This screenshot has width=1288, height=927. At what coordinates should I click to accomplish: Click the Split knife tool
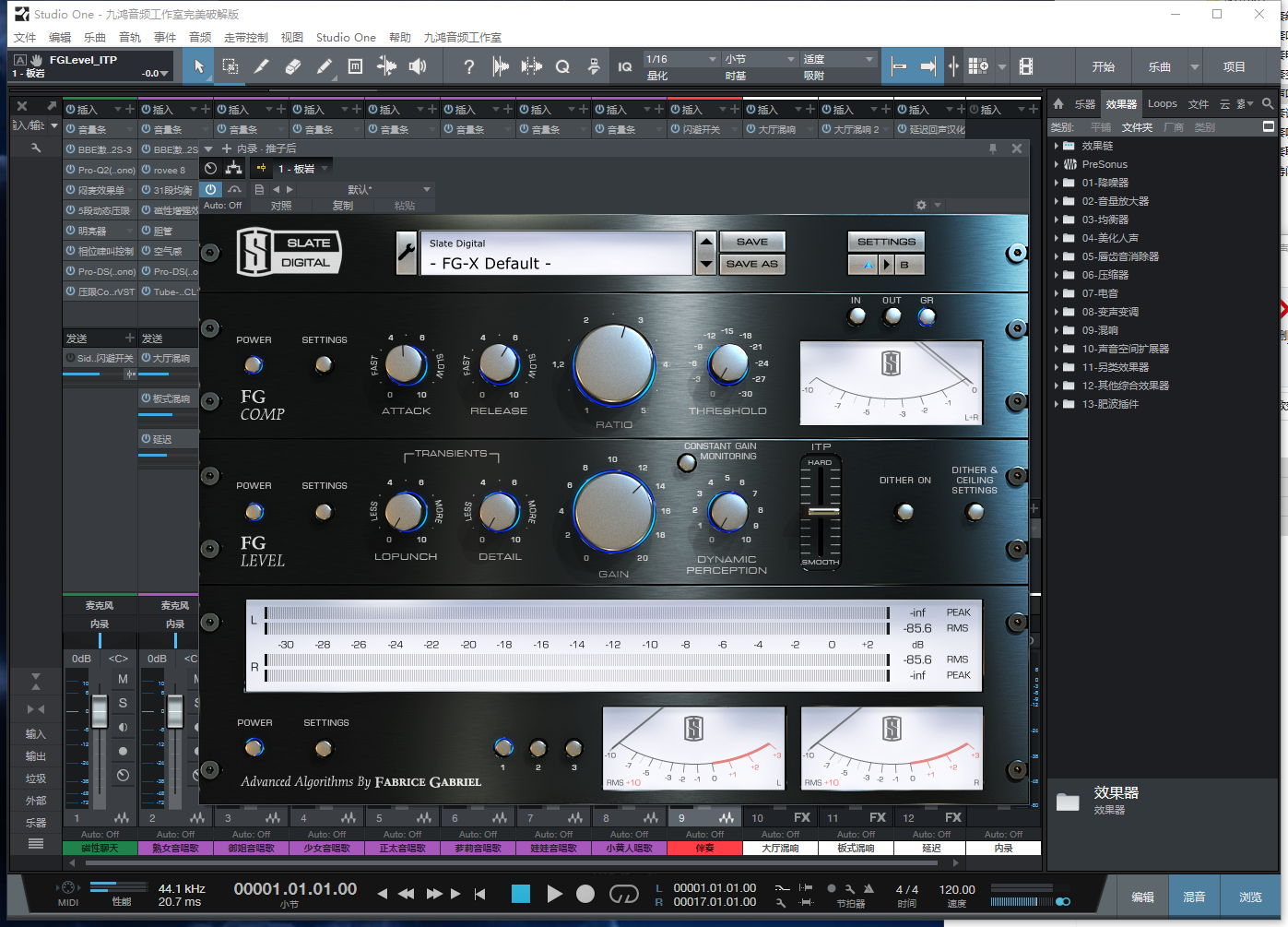pos(262,66)
